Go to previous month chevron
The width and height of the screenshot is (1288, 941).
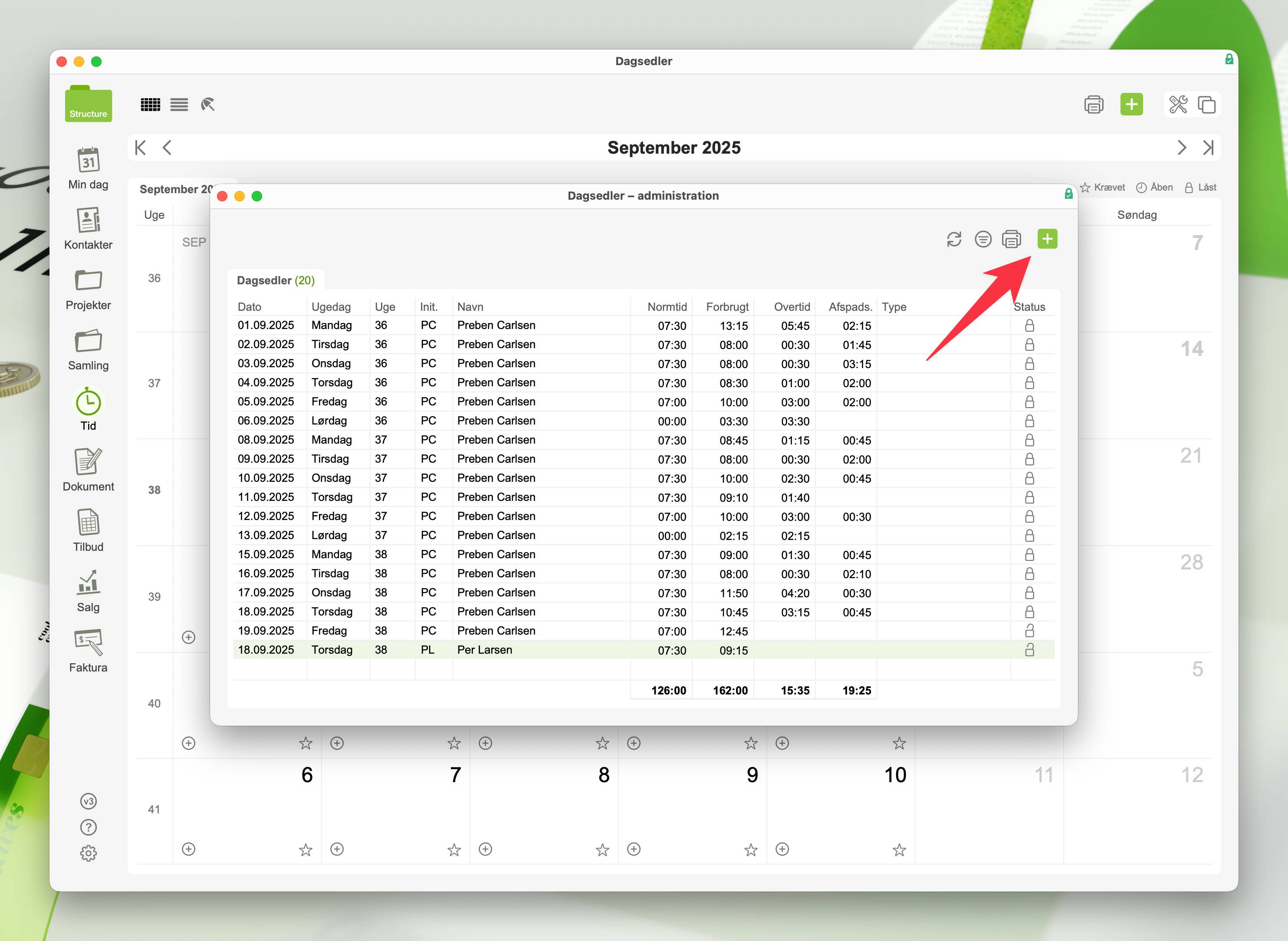pos(167,148)
